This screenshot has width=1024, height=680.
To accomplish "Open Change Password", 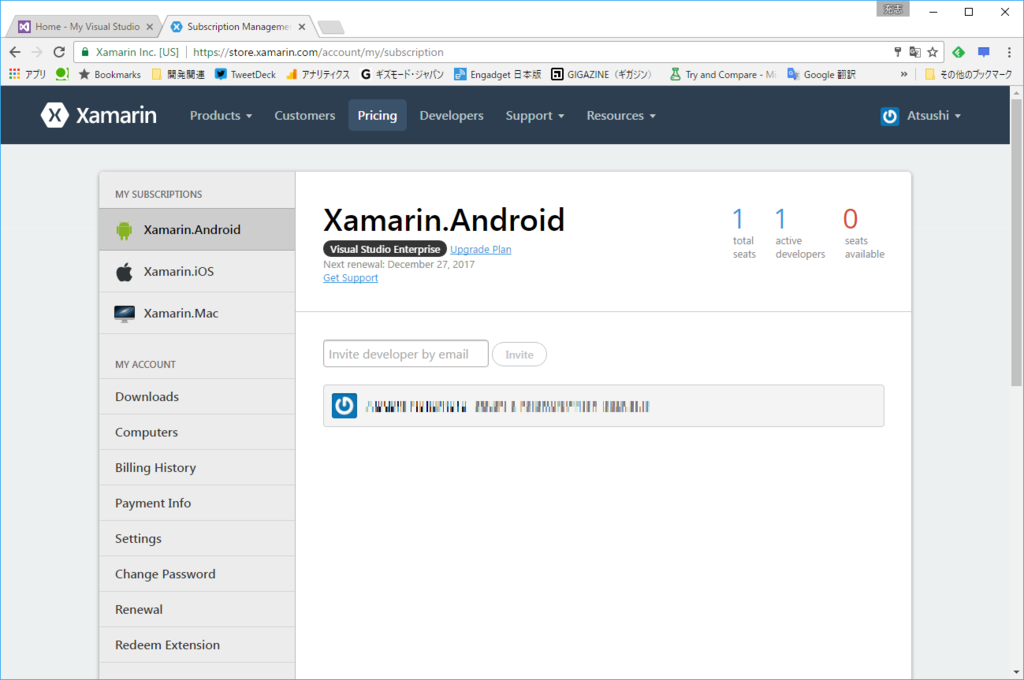I will (x=197, y=574).
